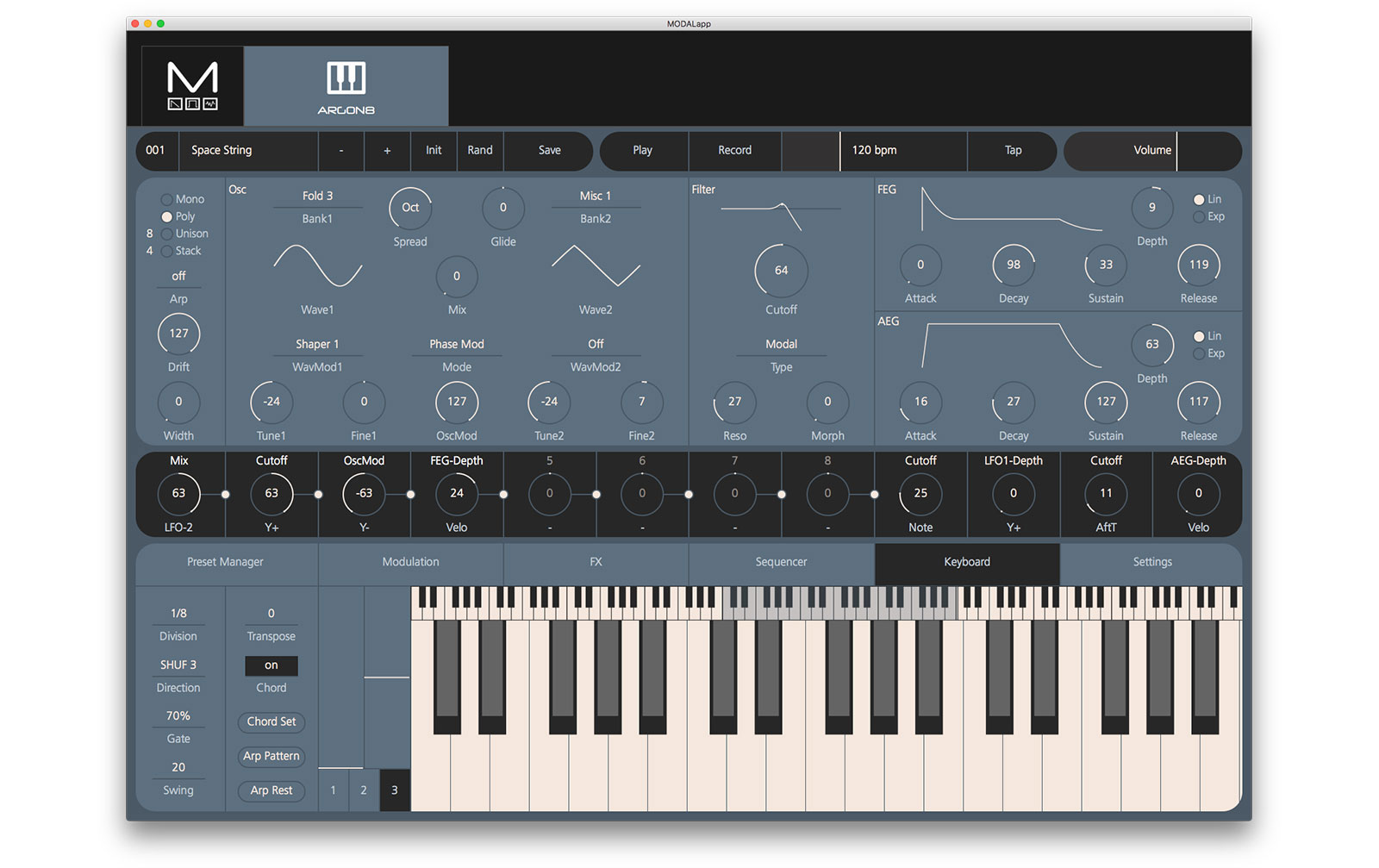Set AEG curve to Lin
The height and width of the screenshot is (868, 1379).
1199,336
